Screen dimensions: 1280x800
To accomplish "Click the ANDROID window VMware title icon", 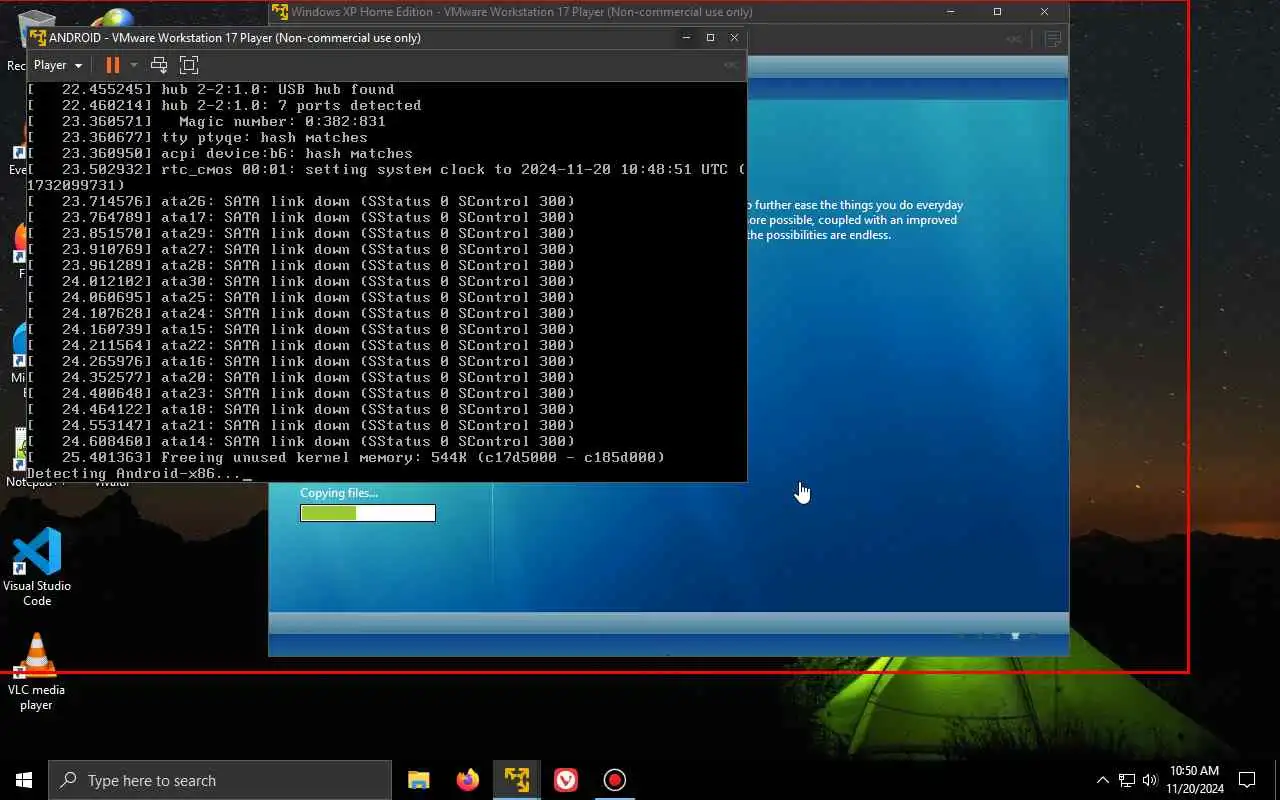I will (38, 38).
